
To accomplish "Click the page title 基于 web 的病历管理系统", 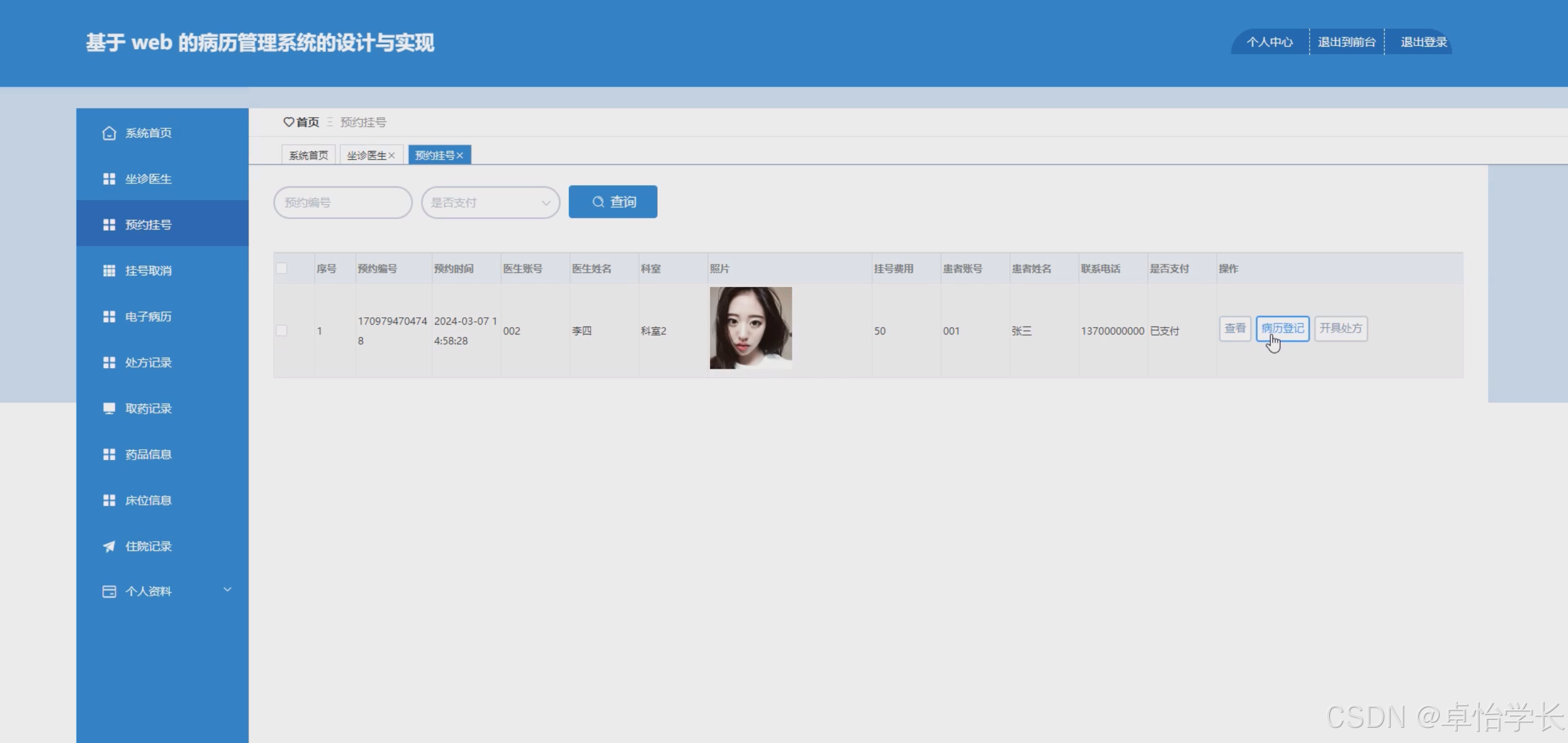I will (260, 42).
